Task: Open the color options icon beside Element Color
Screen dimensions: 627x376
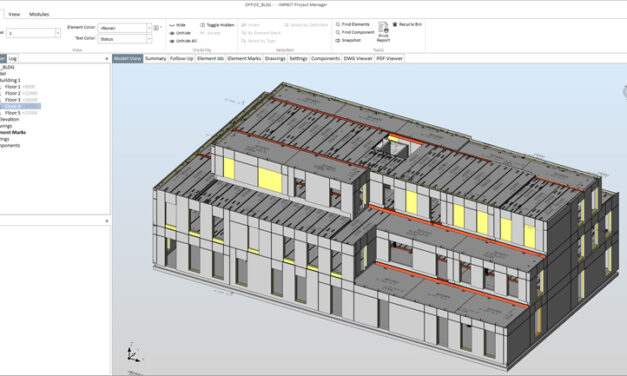Action: [x=157, y=28]
